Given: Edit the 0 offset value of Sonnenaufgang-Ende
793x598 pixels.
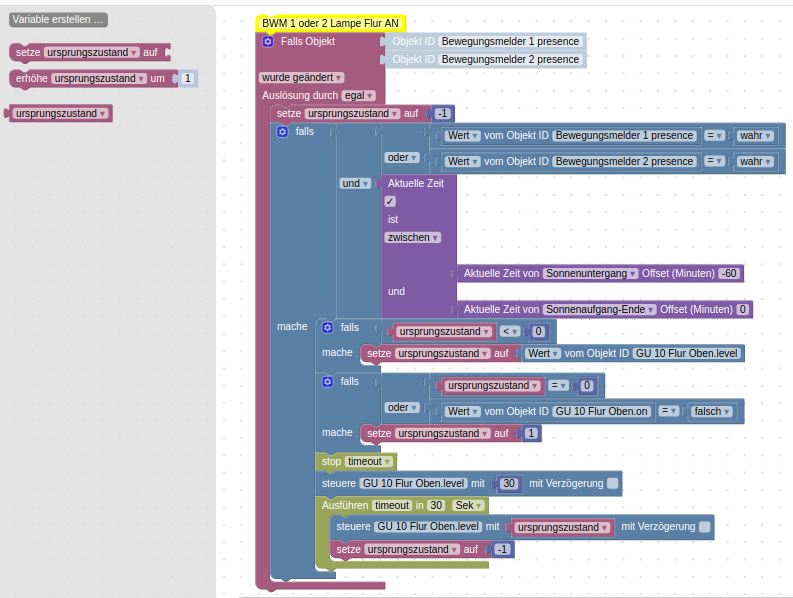Looking at the screenshot, I should point(742,309).
